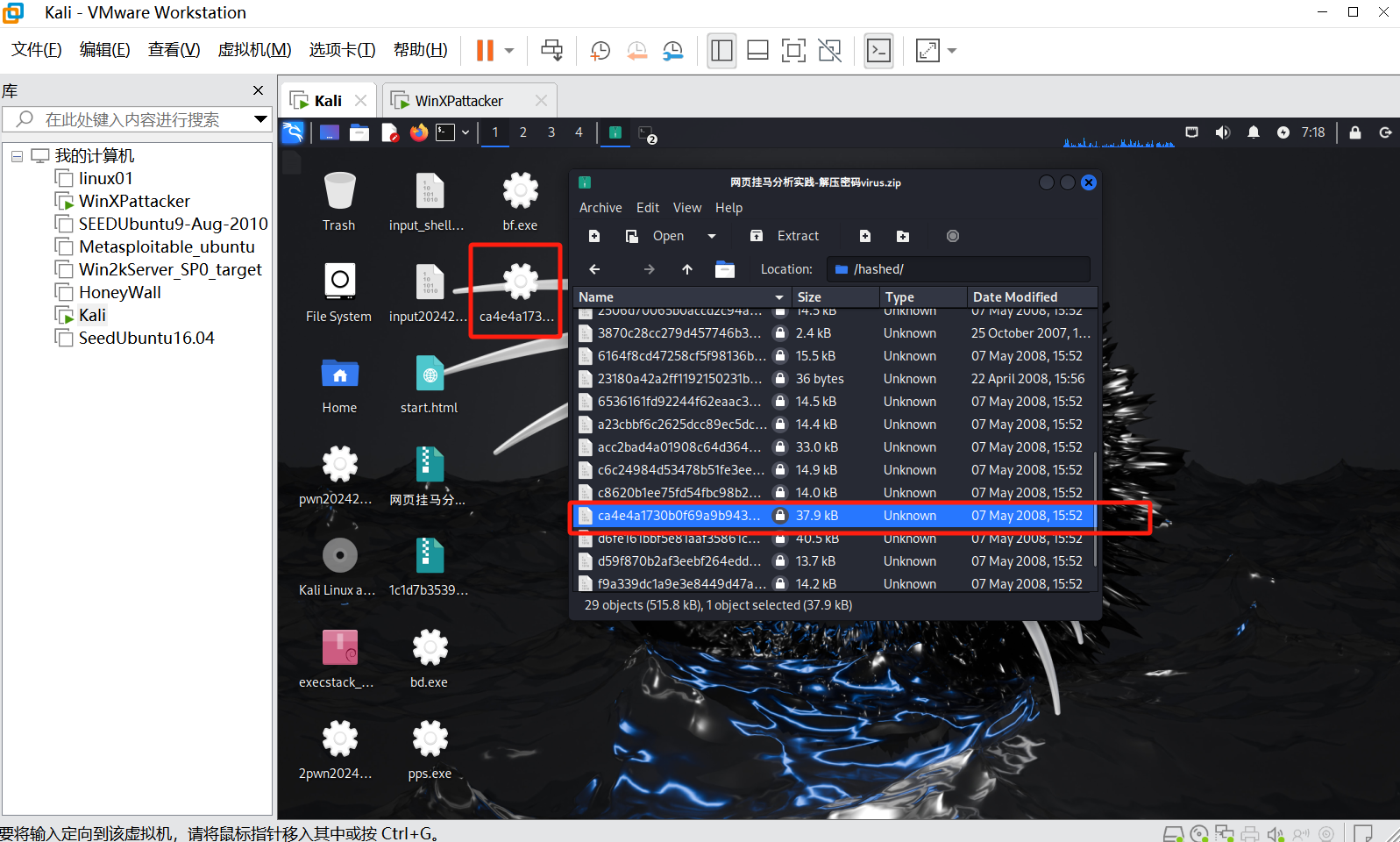Screen dimensions: 1400x842
Task: Open the notifications bell in Kali panel
Action: [1254, 132]
